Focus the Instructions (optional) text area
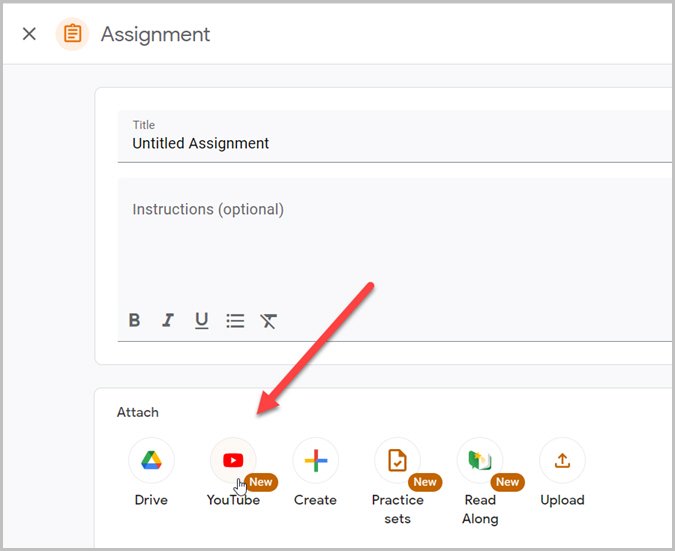This screenshot has height=551, width=675. pos(394,241)
